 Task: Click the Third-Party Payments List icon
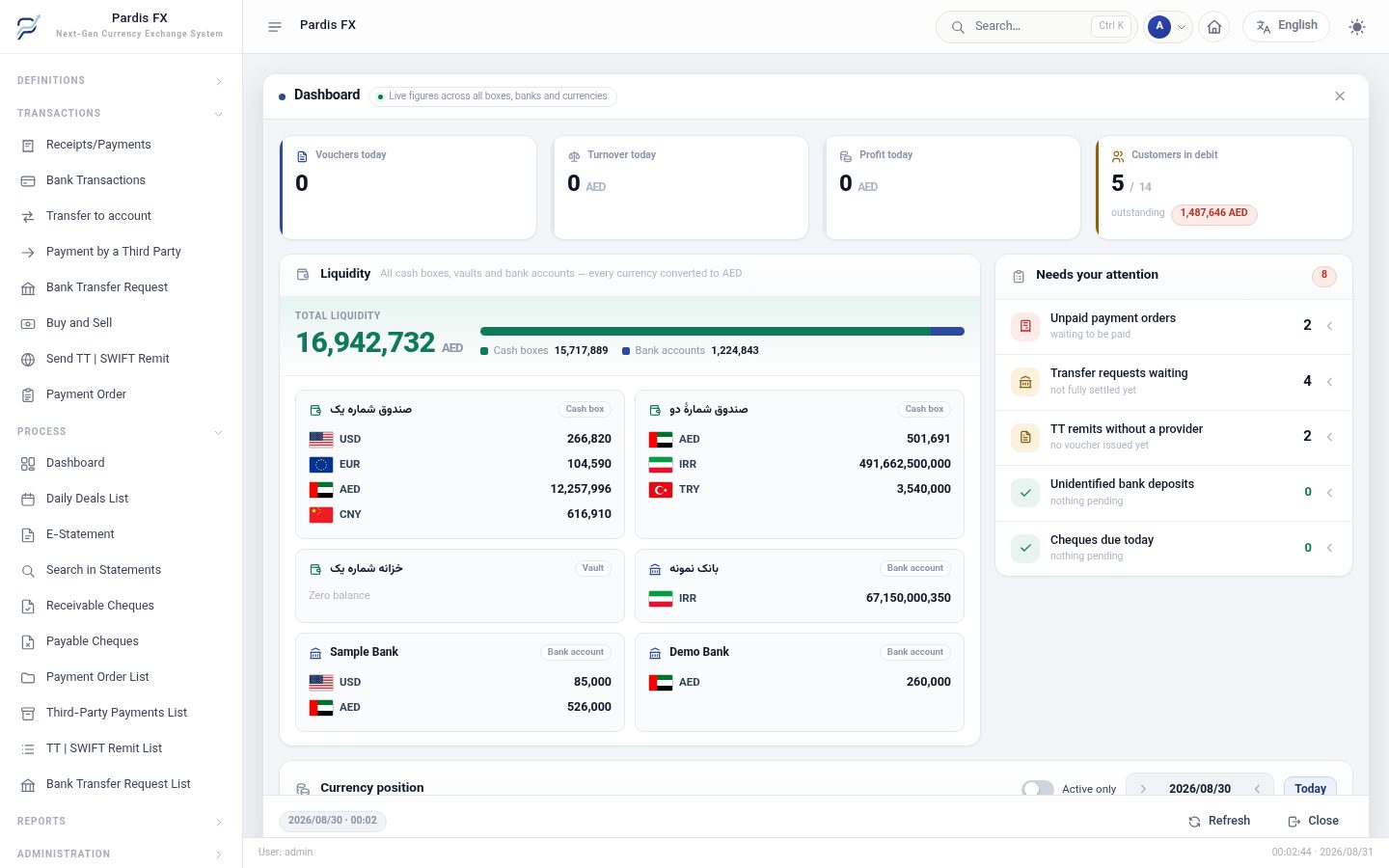pyautogui.click(x=28, y=714)
